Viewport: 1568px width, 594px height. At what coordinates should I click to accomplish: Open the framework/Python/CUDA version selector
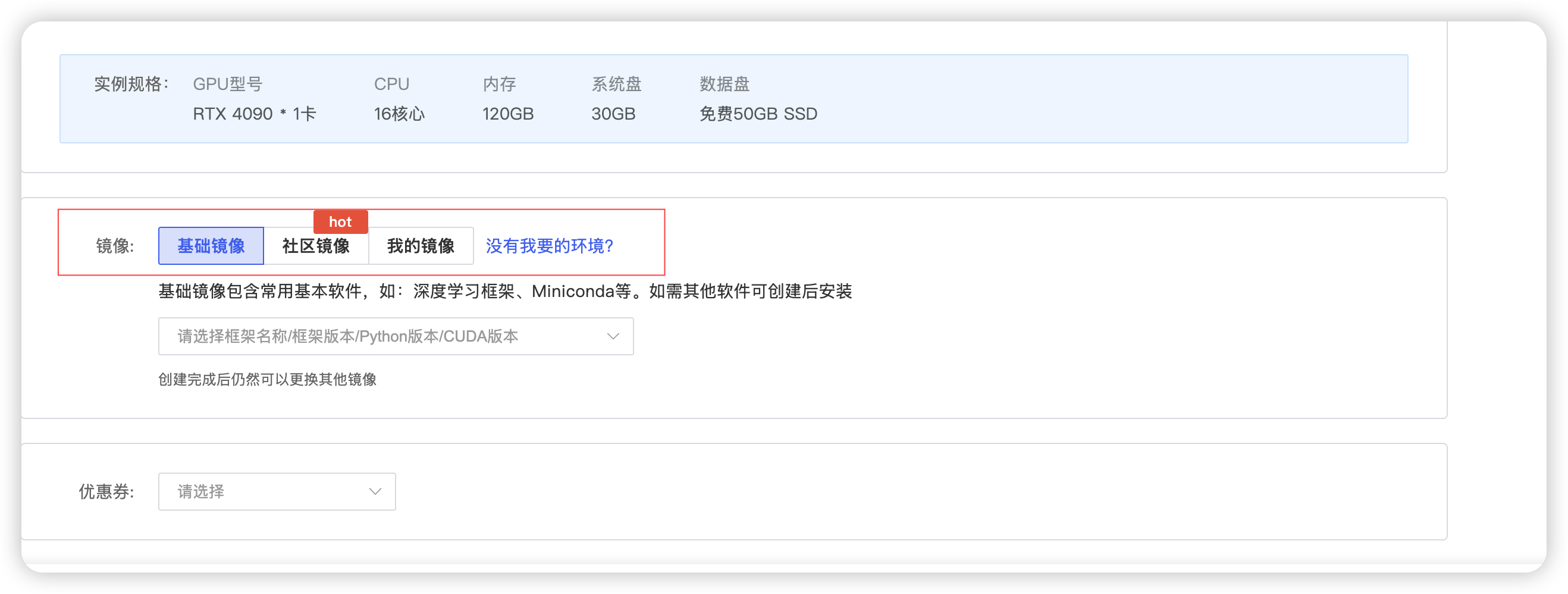pyautogui.click(x=396, y=336)
